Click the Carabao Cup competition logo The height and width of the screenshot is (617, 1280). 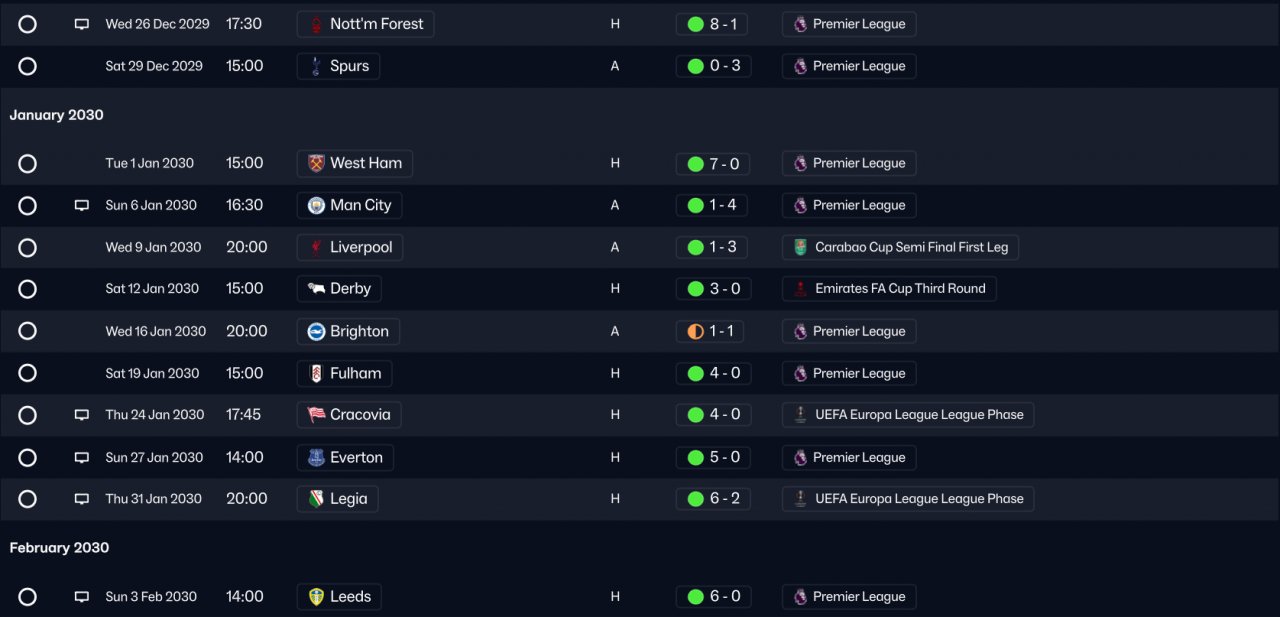tap(800, 247)
